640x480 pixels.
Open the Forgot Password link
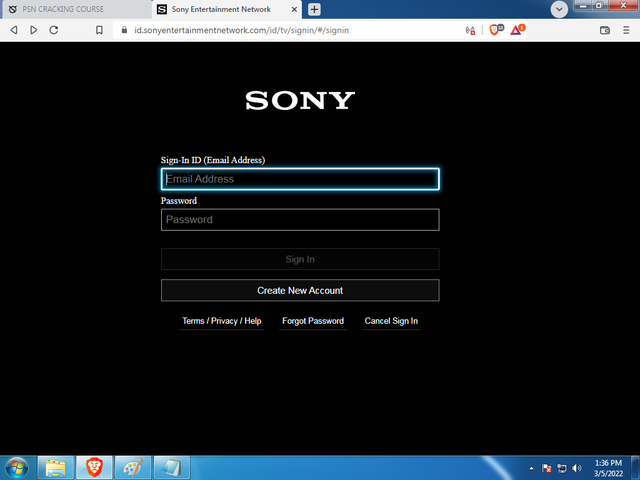(x=313, y=321)
